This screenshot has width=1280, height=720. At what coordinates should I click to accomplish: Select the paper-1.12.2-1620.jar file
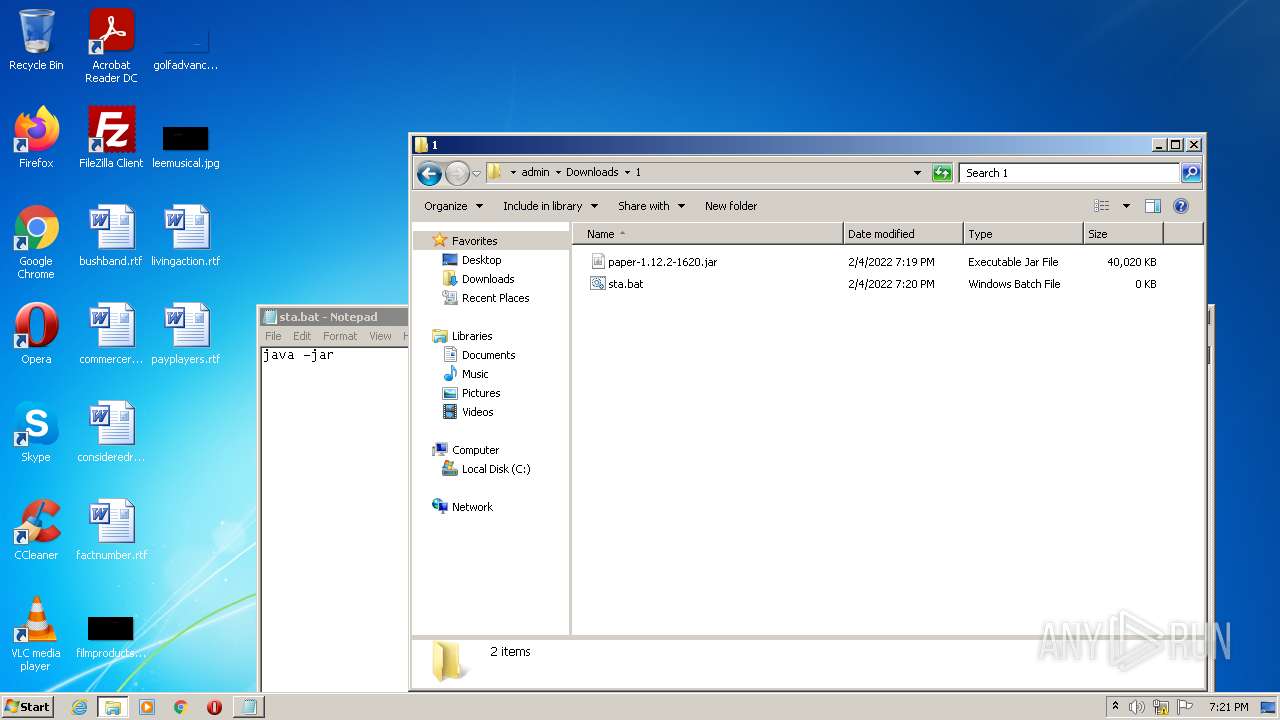[x=662, y=262]
